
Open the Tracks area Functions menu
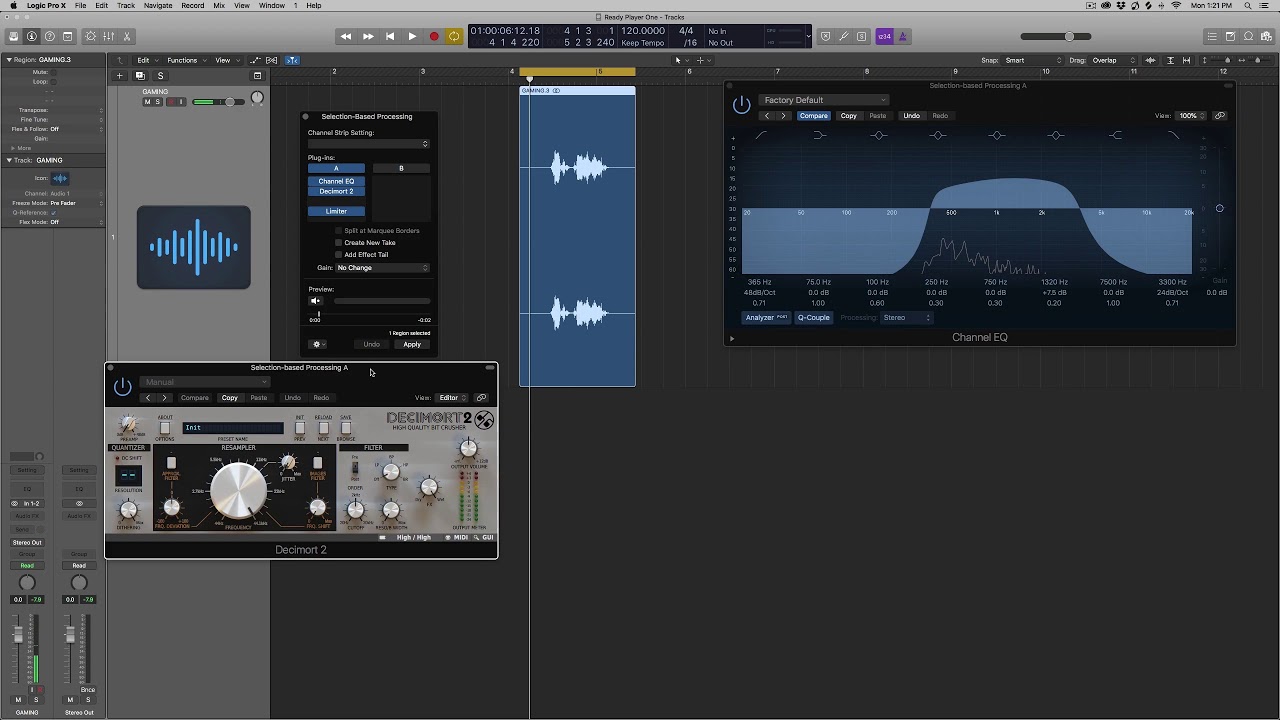(185, 60)
